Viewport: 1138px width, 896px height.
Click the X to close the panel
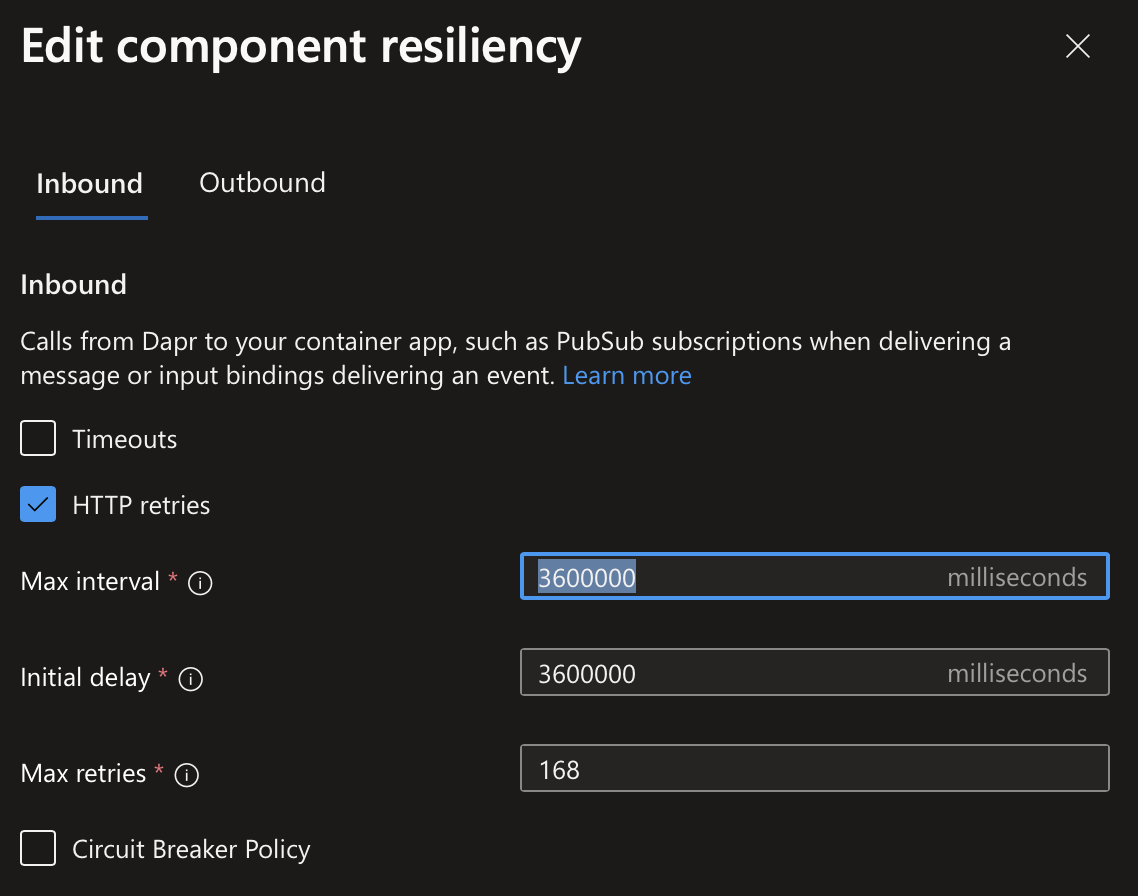pyautogui.click(x=1077, y=46)
